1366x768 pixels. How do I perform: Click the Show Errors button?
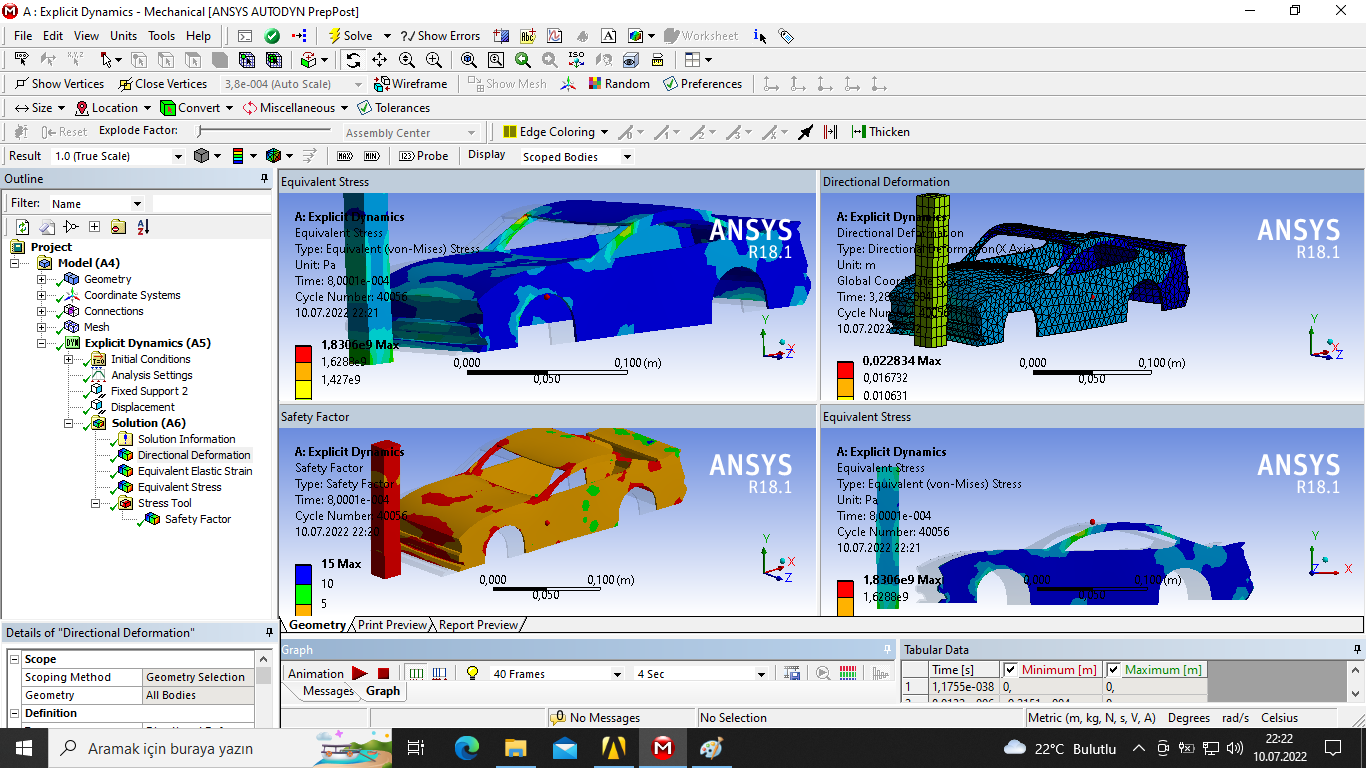[440, 35]
